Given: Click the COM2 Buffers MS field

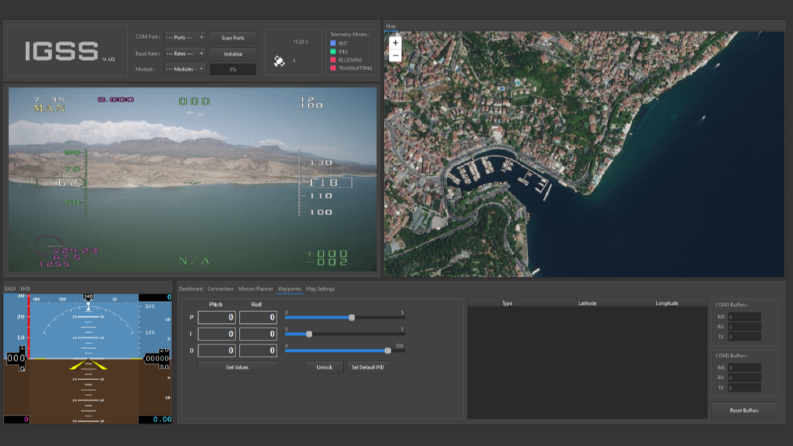Looking at the screenshot, I should (x=744, y=368).
